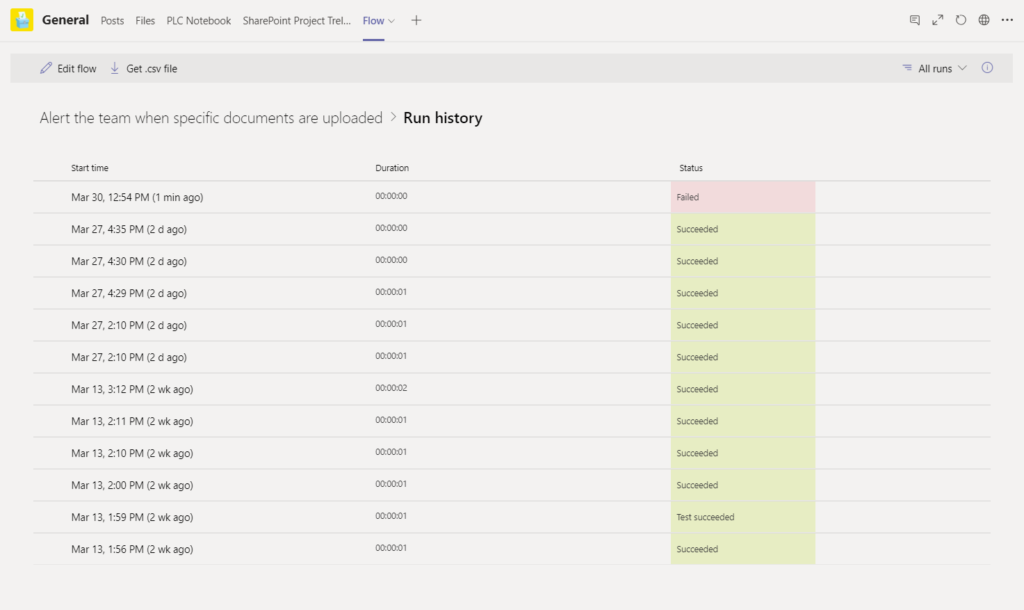This screenshot has height=610, width=1024.
Task: Switch to the Posts tab
Action: click(x=112, y=20)
